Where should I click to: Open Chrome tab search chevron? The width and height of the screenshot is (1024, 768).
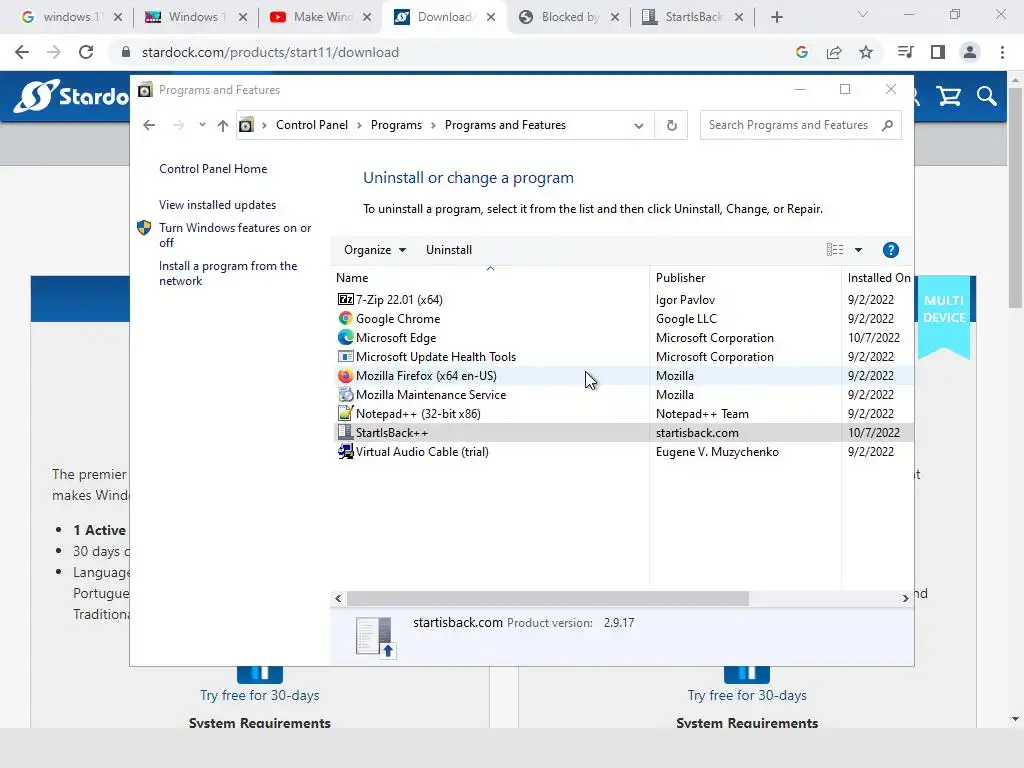coord(862,15)
